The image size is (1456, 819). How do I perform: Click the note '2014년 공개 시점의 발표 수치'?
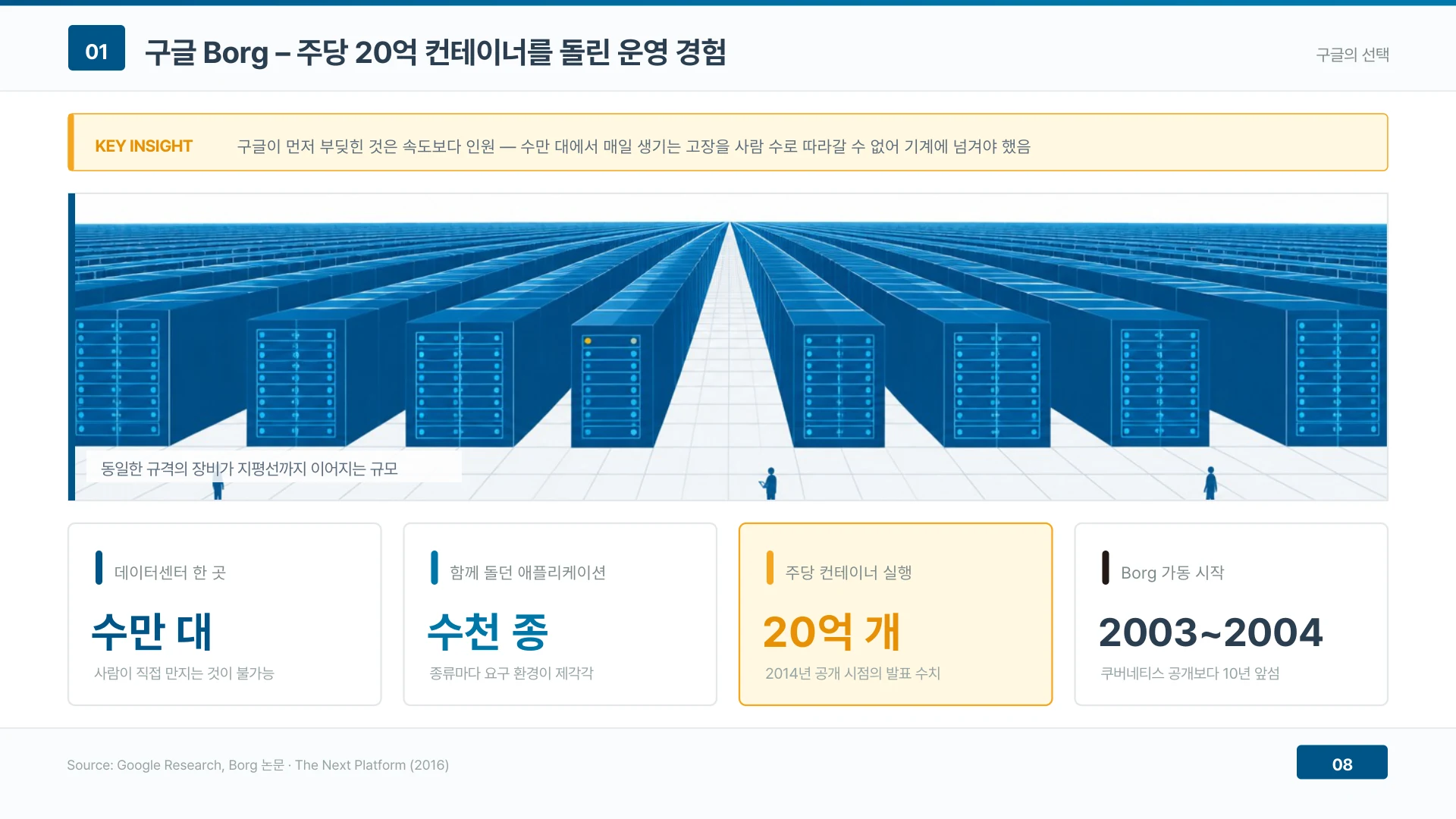click(852, 673)
